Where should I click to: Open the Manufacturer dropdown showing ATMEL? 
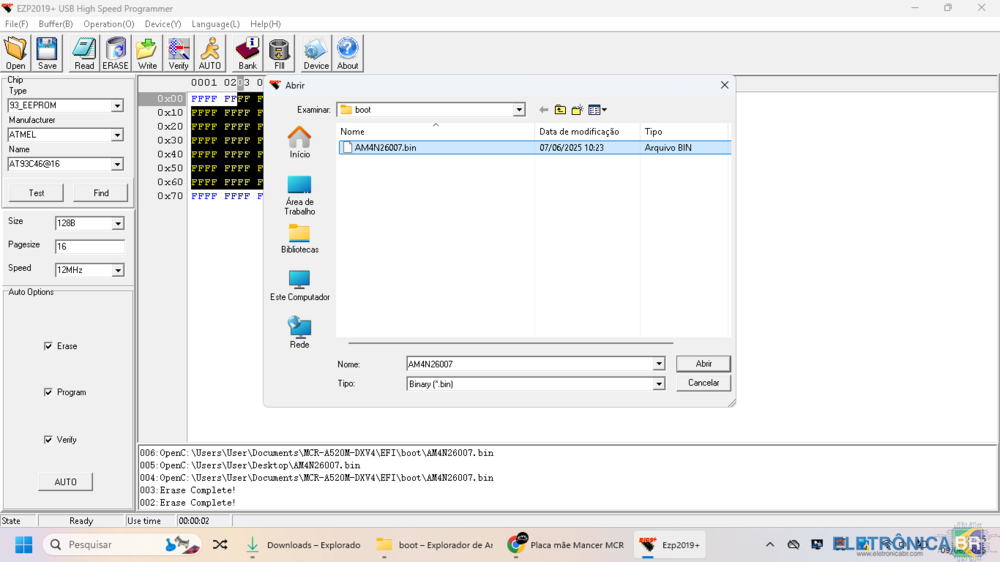tap(117, 135)
